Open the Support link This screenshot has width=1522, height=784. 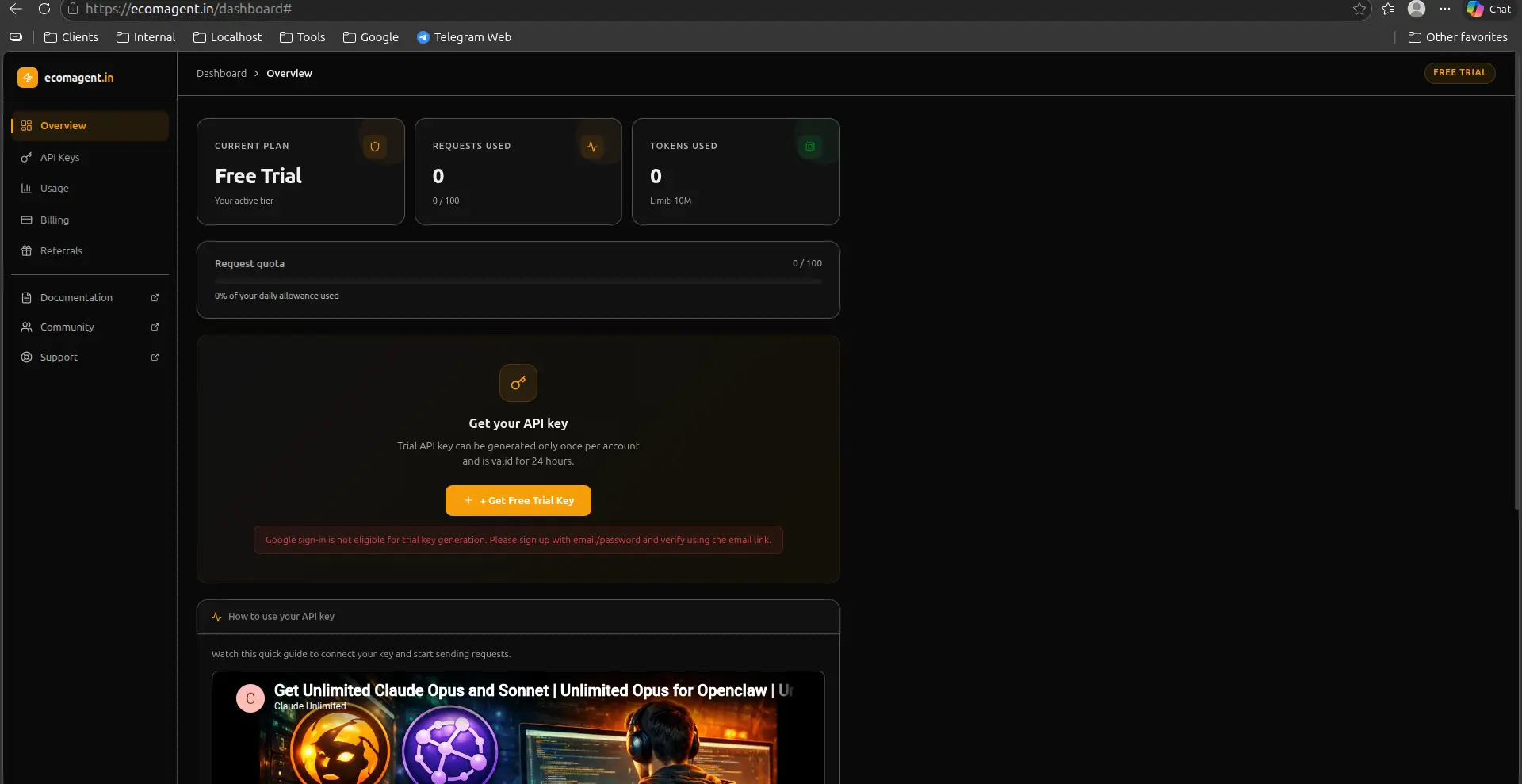click(90, 357)
